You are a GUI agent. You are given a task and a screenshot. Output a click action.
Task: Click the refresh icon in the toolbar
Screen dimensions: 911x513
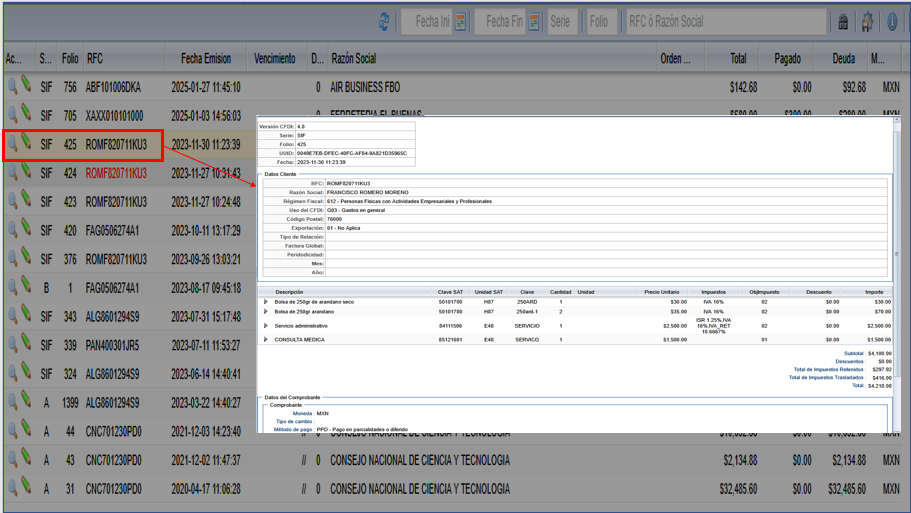pos(384,22)
